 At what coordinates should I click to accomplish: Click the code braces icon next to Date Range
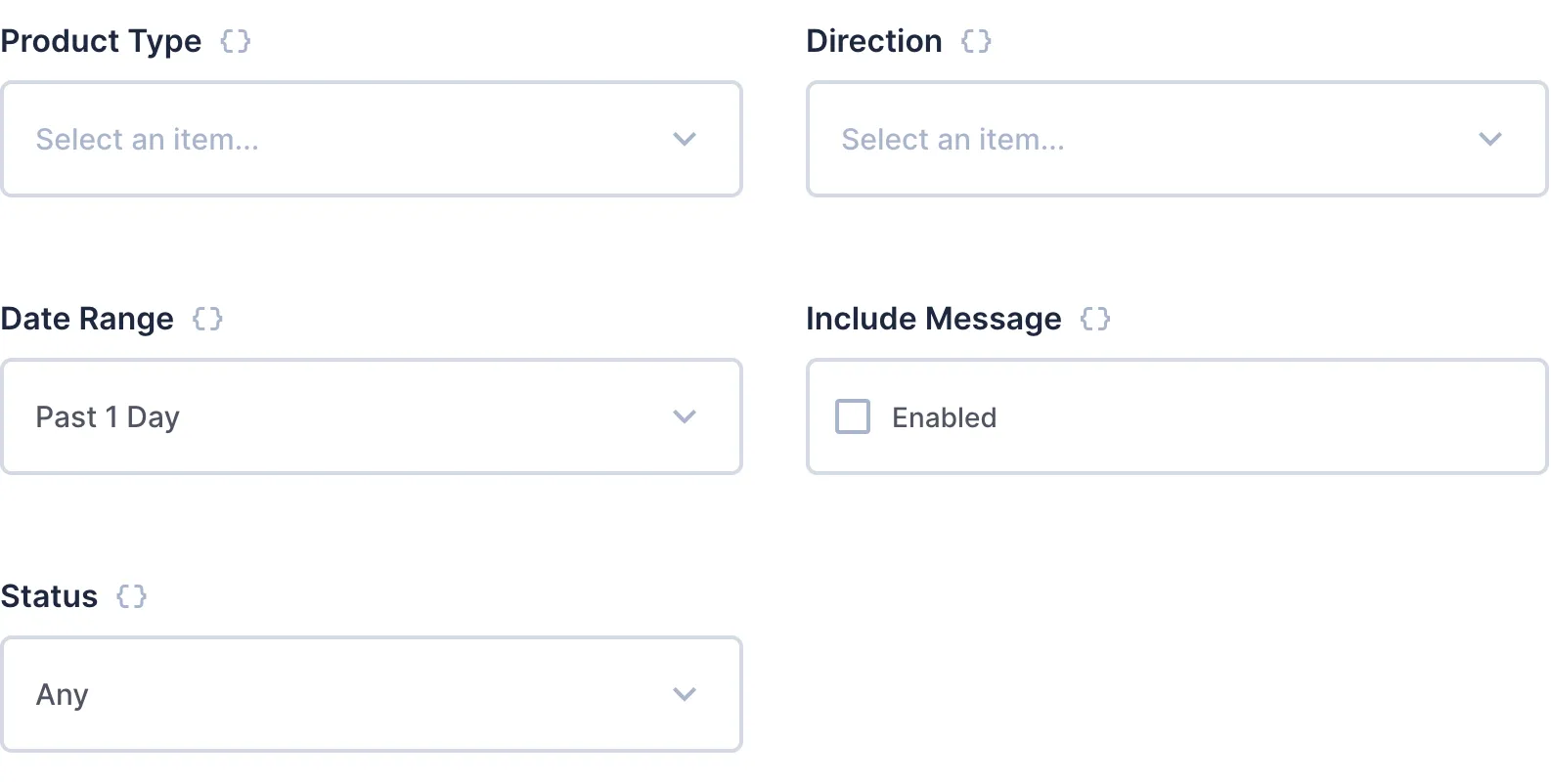click(208, 319)
